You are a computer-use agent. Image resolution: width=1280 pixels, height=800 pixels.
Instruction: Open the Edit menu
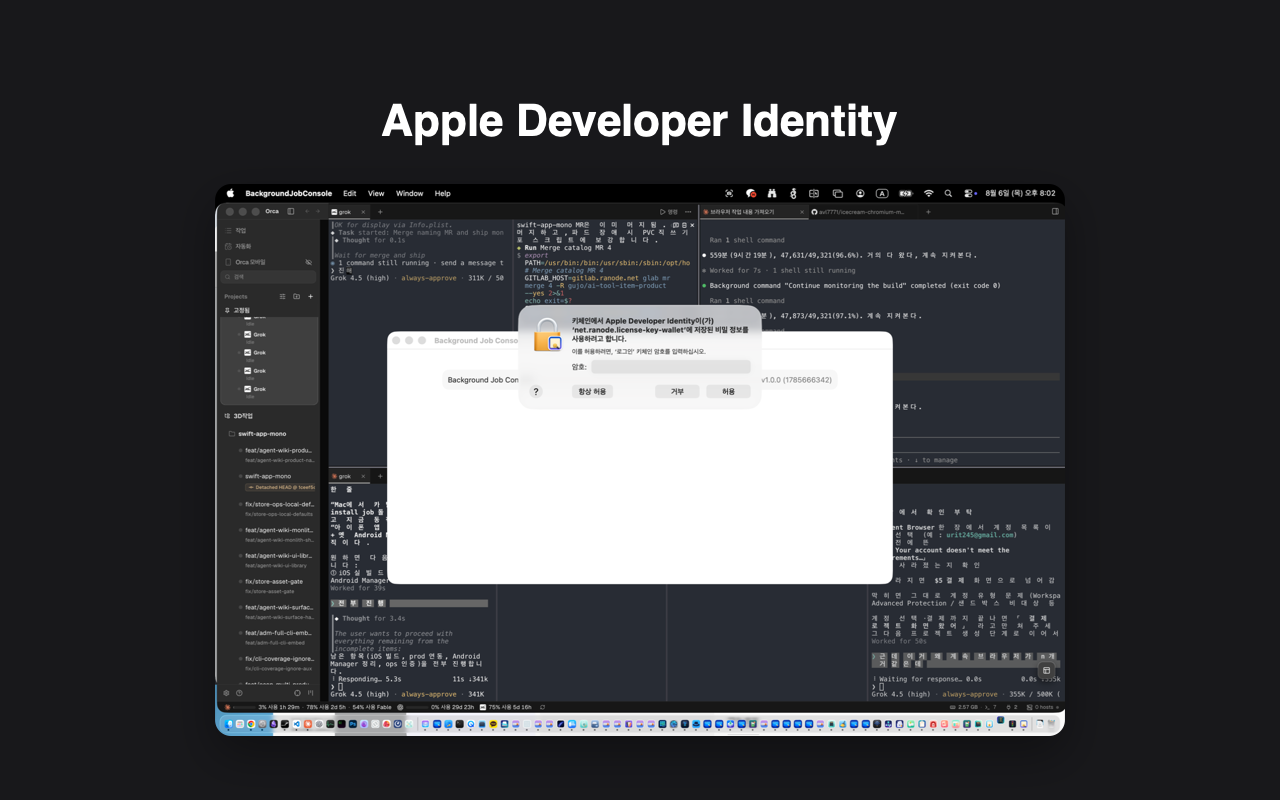(x=350, y=193)
